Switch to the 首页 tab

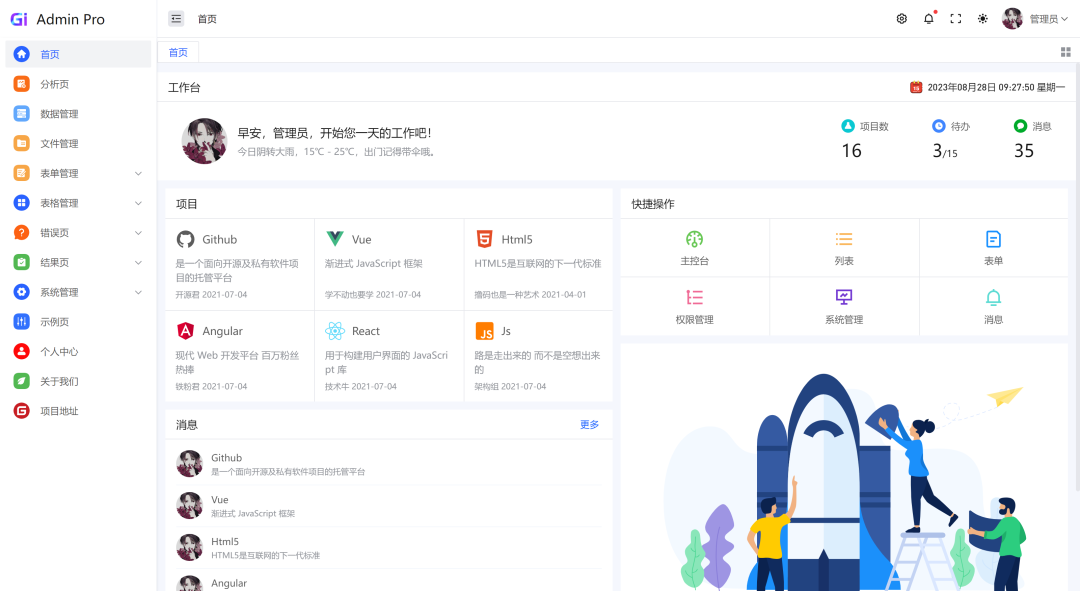point(177,52)
